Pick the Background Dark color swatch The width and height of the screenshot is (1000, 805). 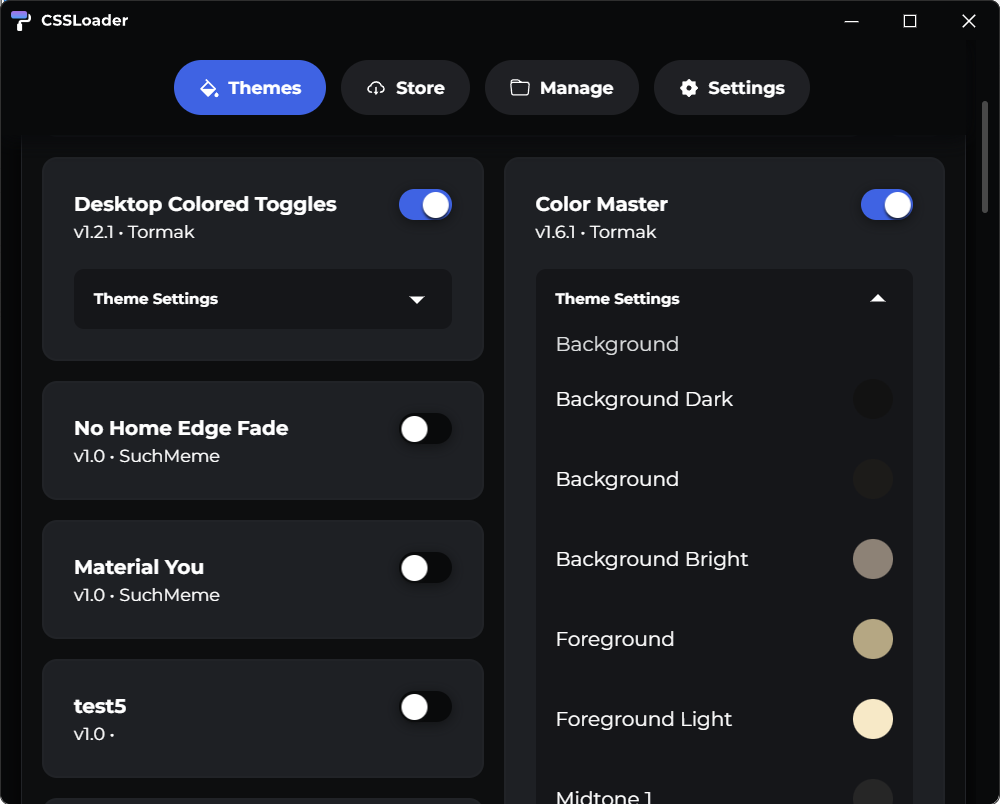tap(873, 399)
